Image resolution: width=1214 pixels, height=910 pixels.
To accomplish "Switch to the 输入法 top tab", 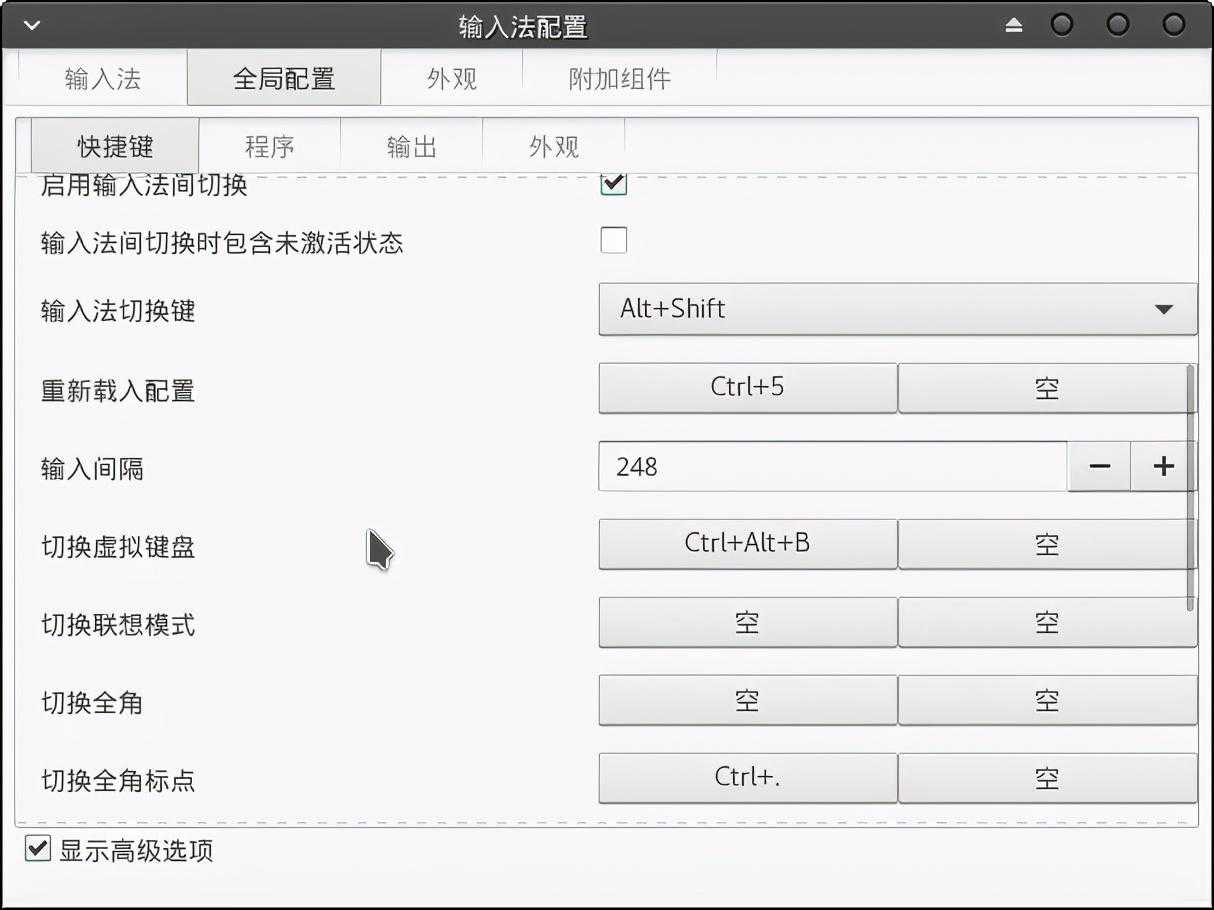I will 102,79.
